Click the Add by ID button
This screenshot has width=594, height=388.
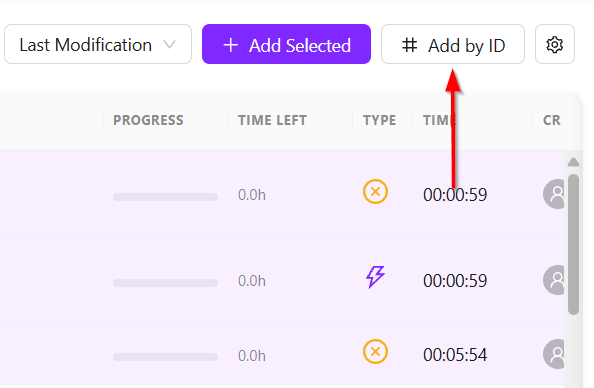tap(453, 44)
